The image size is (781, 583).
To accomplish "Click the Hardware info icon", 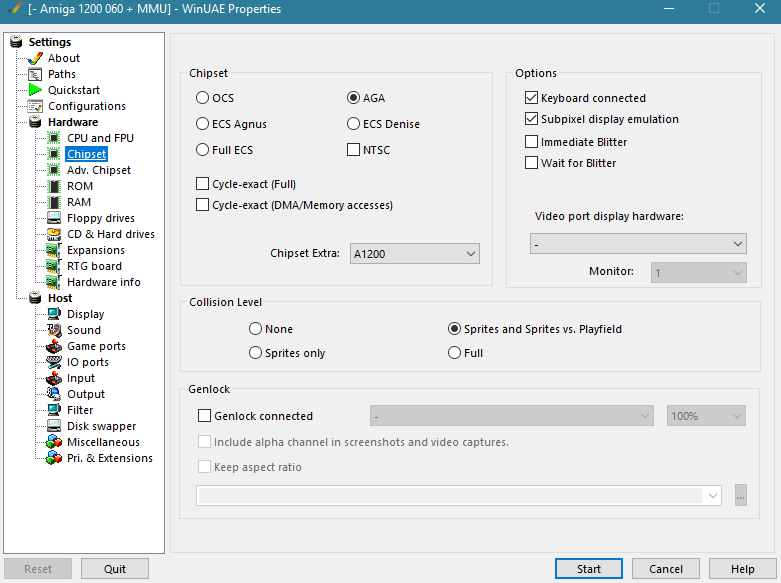I will tap(54, 282).
